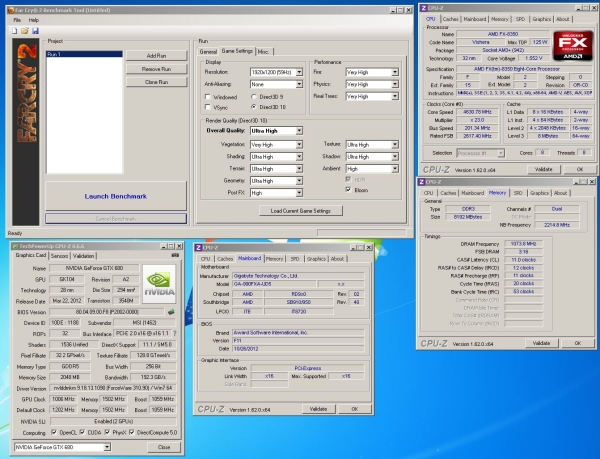
Task: Open SPD tab in Memory CPU-Z window
Action: pyautogui.click(x=518, y=193)
